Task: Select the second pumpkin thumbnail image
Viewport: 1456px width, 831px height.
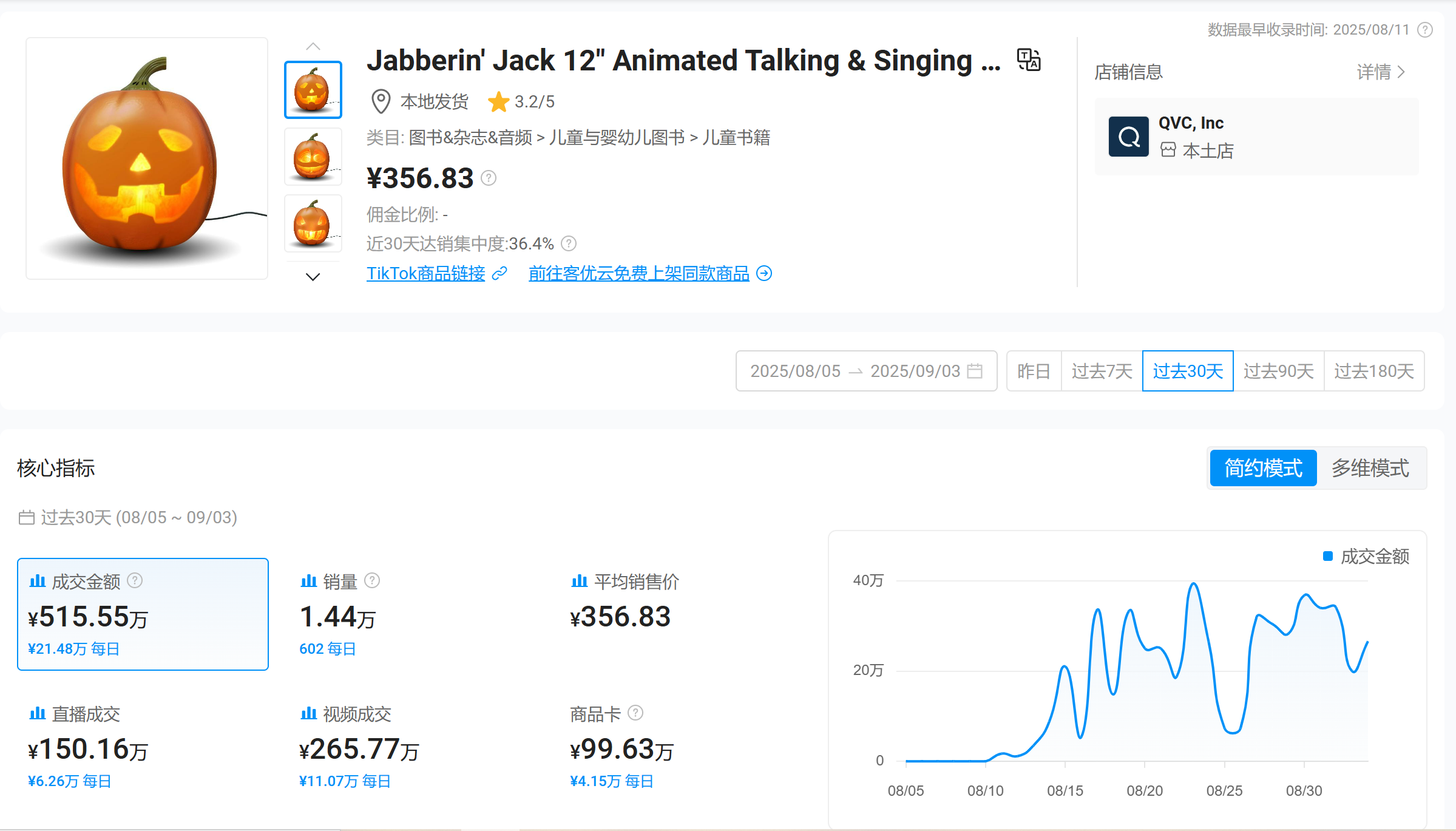Action: (x=313, y=156)
